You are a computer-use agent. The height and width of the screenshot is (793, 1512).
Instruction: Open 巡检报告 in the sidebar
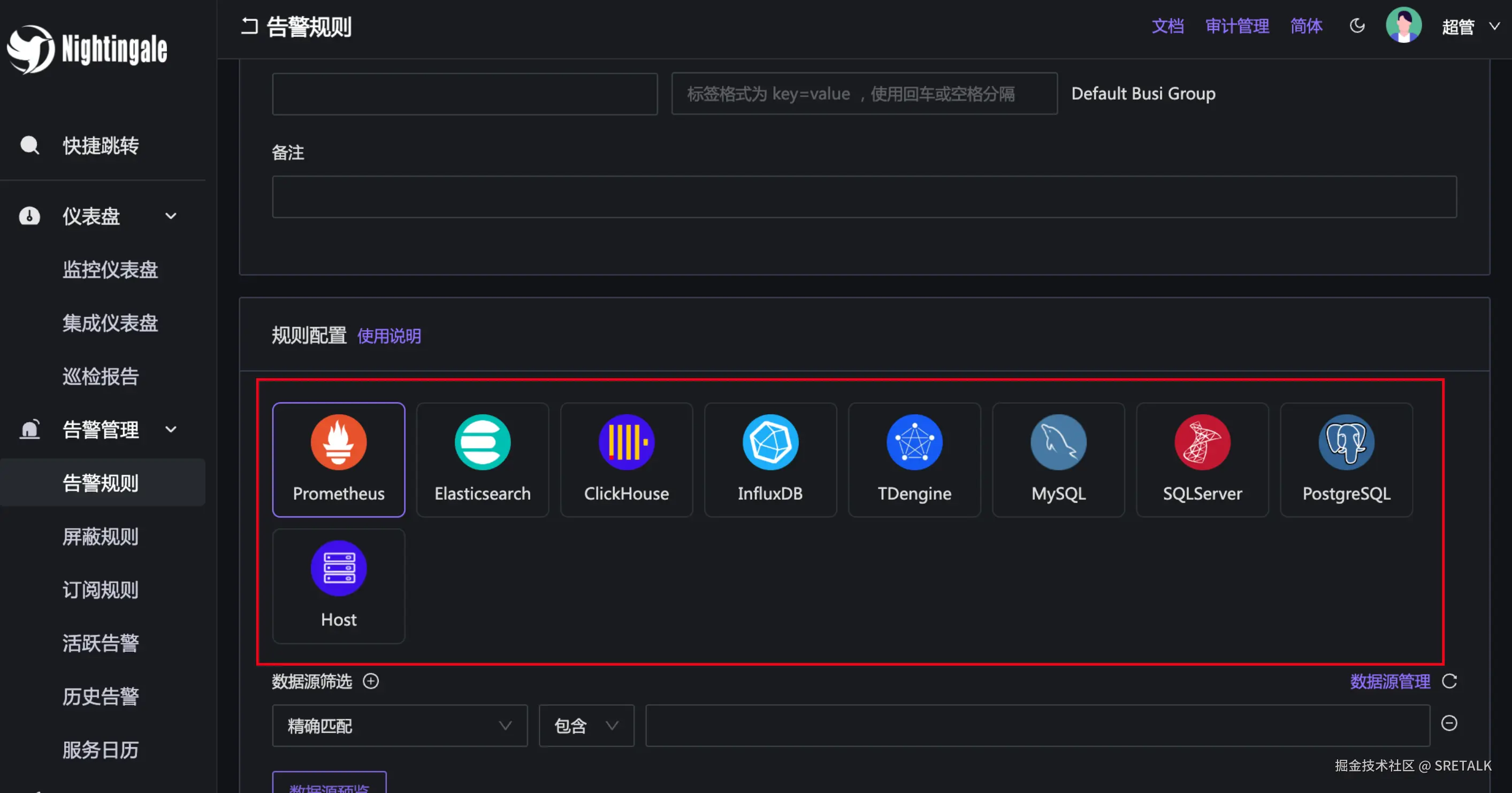[101, 376]
